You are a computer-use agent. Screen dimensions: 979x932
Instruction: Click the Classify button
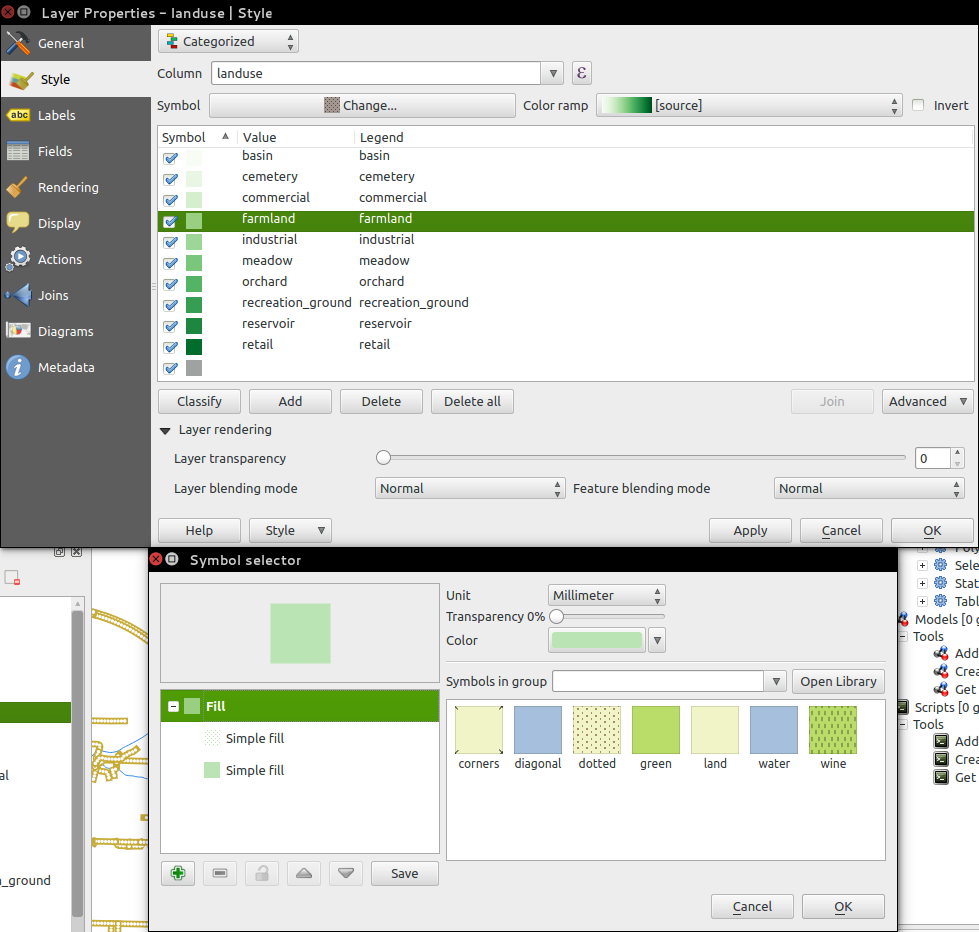199,401
